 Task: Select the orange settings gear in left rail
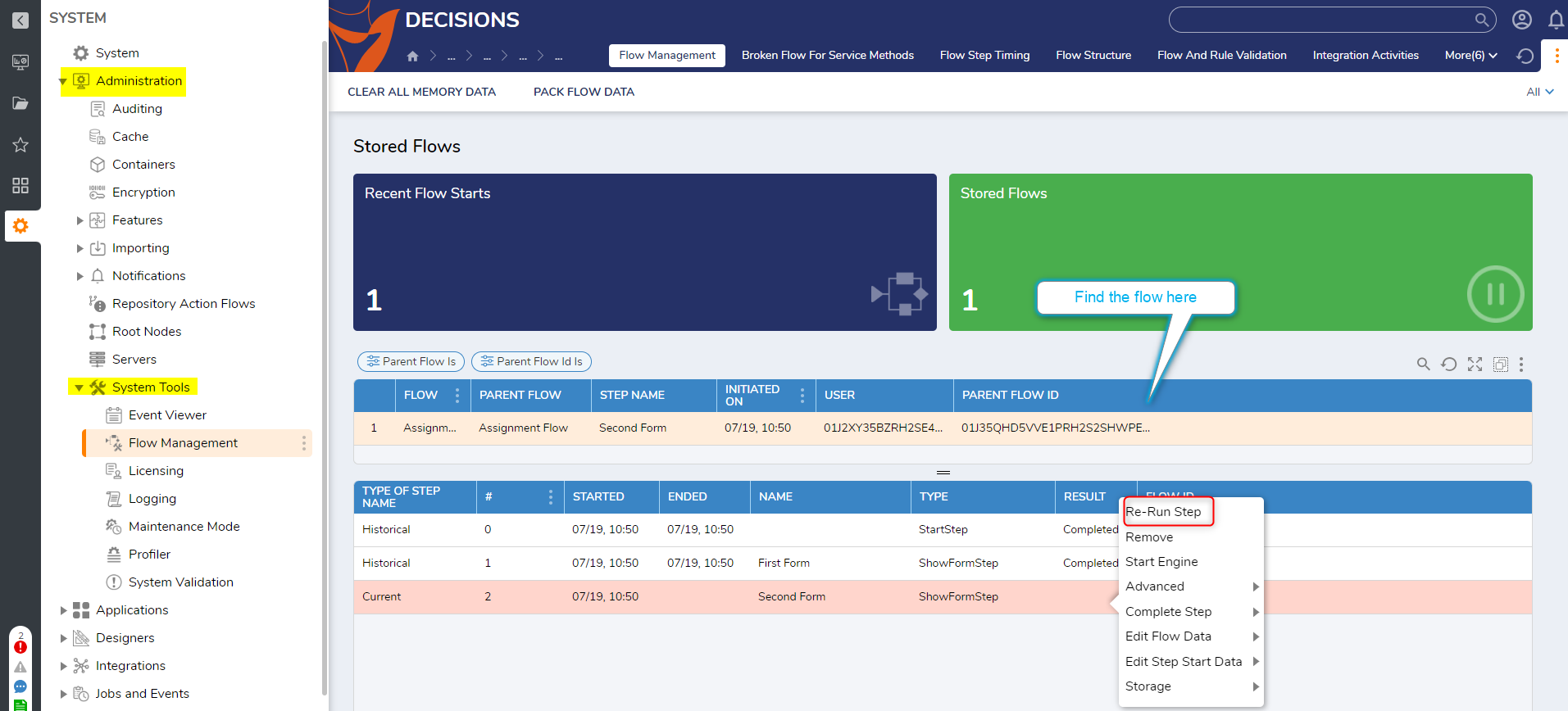[20, 226]
